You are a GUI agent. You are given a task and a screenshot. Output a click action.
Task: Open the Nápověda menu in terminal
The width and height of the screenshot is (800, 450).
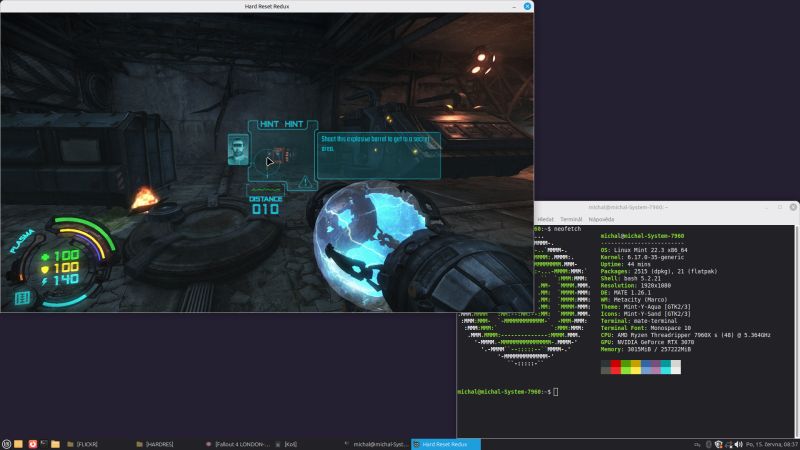[601, 219]
